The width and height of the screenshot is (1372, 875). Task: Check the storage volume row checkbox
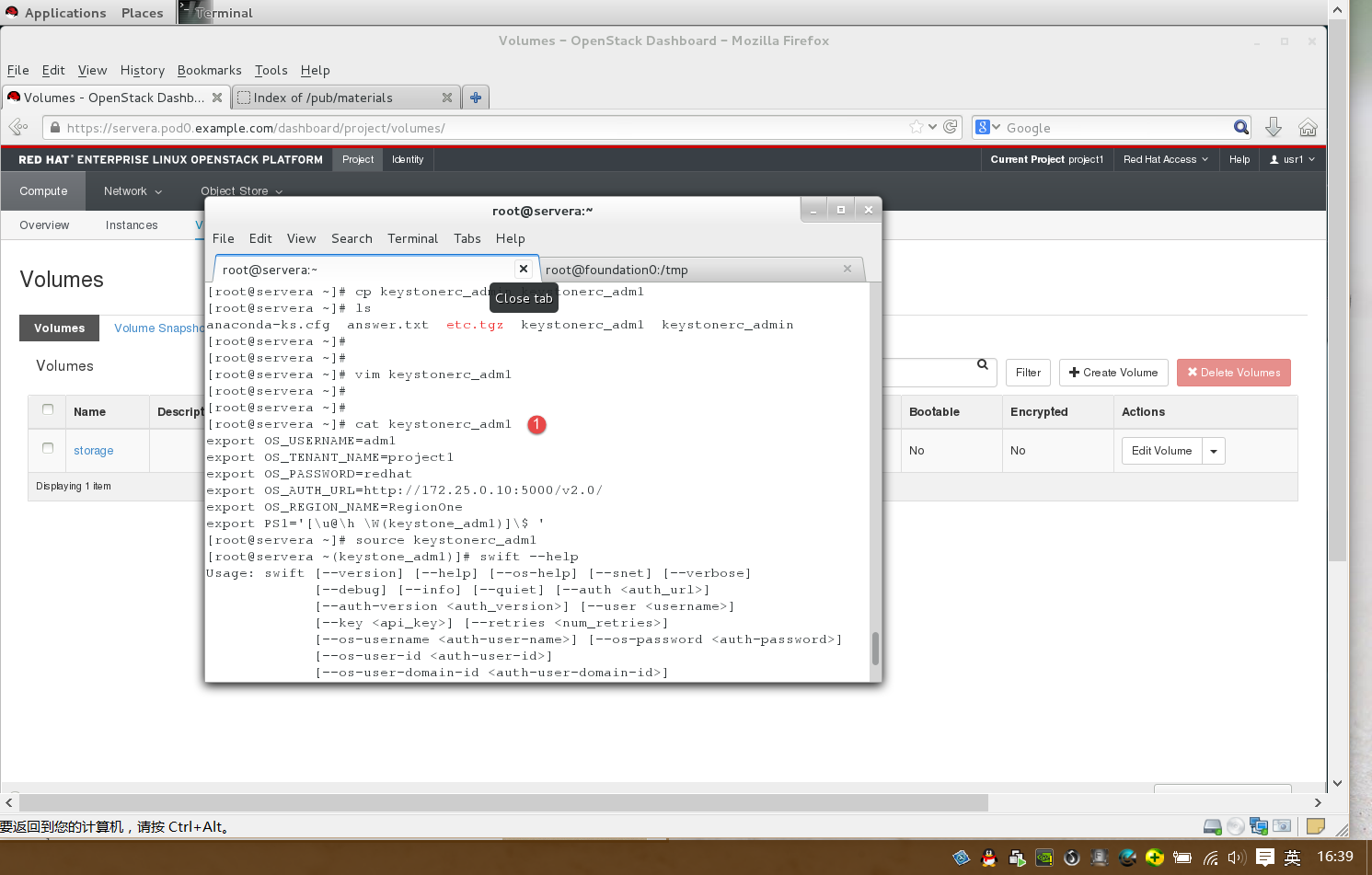48,448
